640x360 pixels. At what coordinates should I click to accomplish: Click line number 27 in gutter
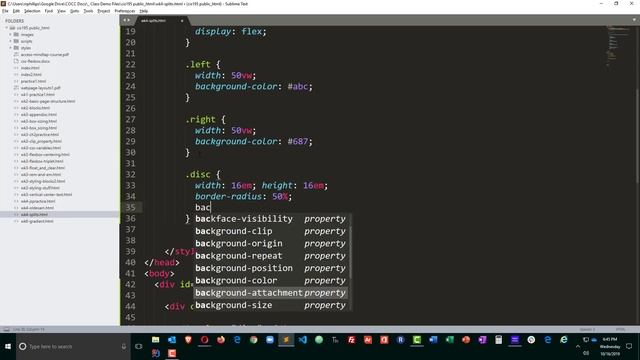pyautogui.click(x=130, y=119)
